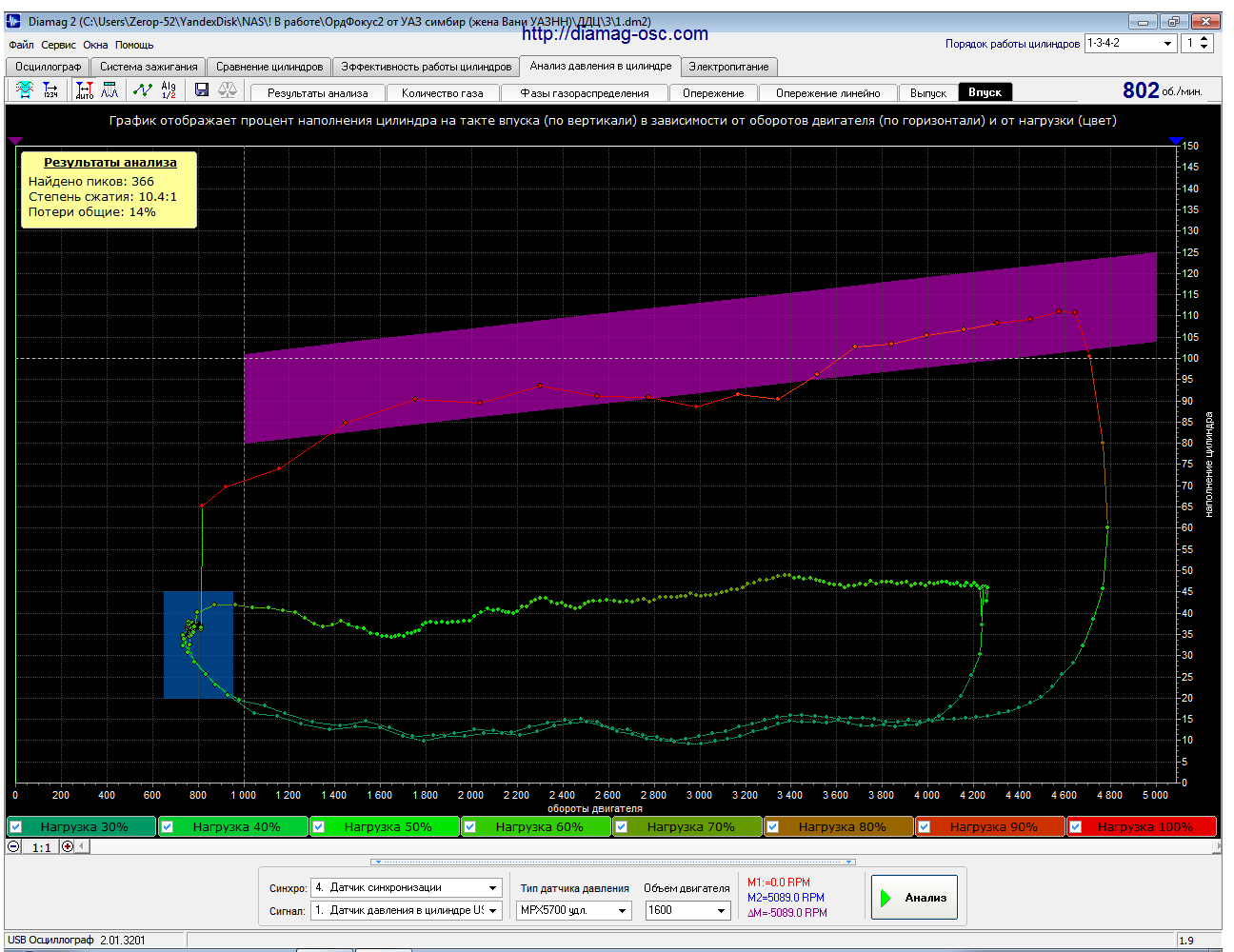1234x952 pixels.
Task: Click the M2=5089.0 RPM readout
Action: click(786, 898)
